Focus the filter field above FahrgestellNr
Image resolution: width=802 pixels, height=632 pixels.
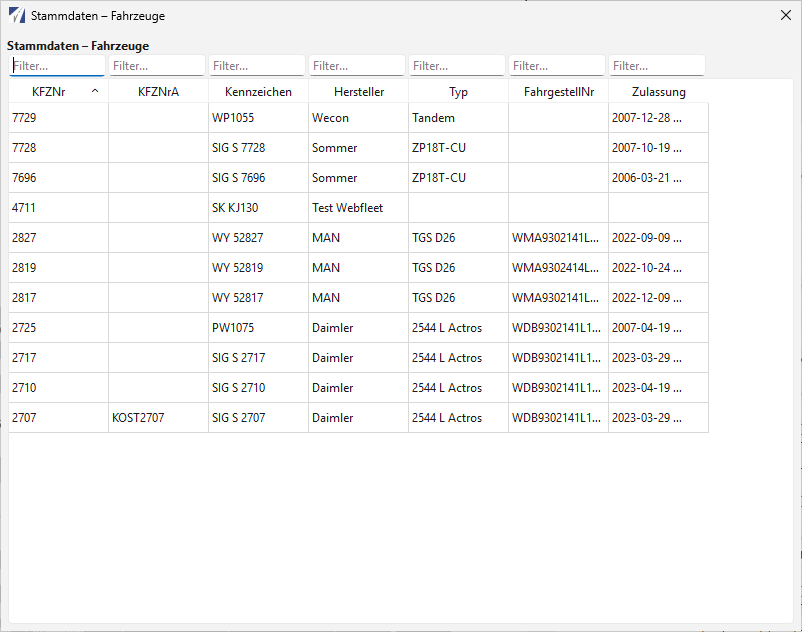click(x=557, y=66)
